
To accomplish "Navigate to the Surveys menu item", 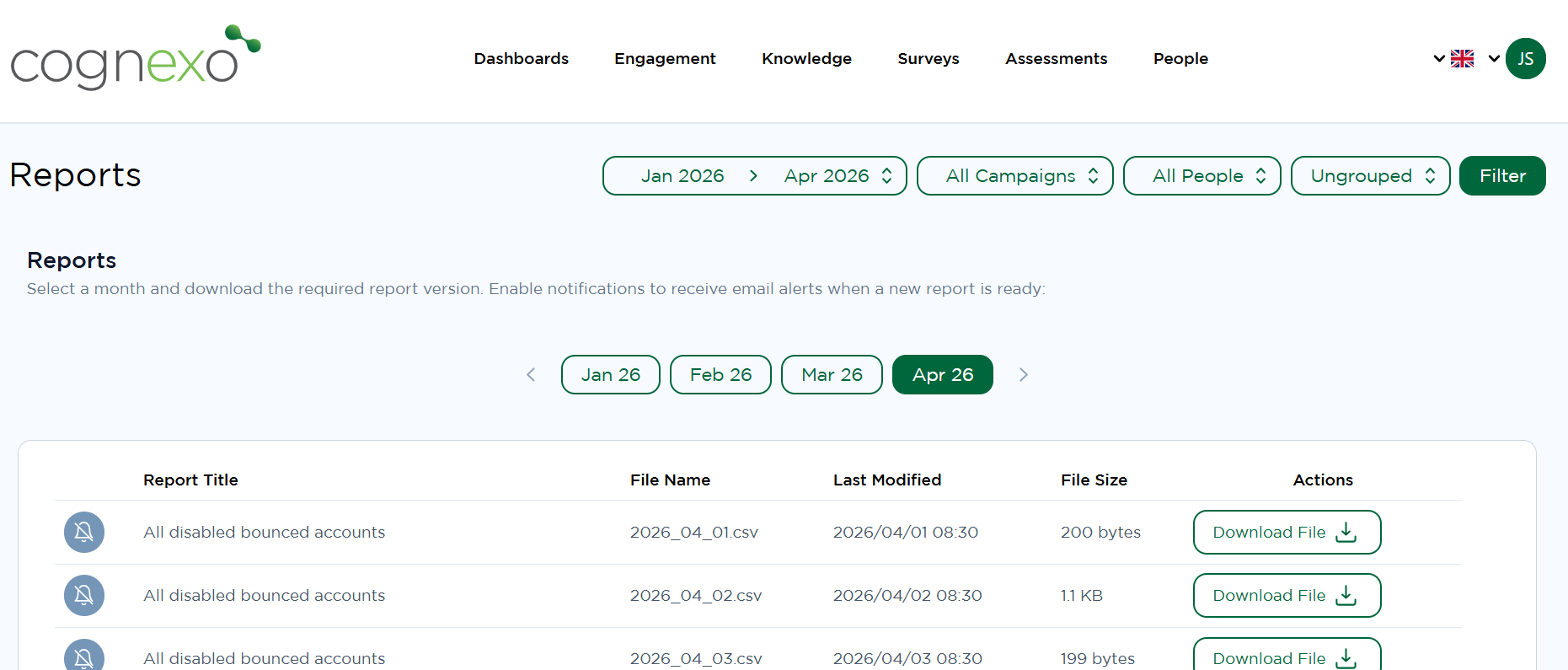I will tap(928, 59).
